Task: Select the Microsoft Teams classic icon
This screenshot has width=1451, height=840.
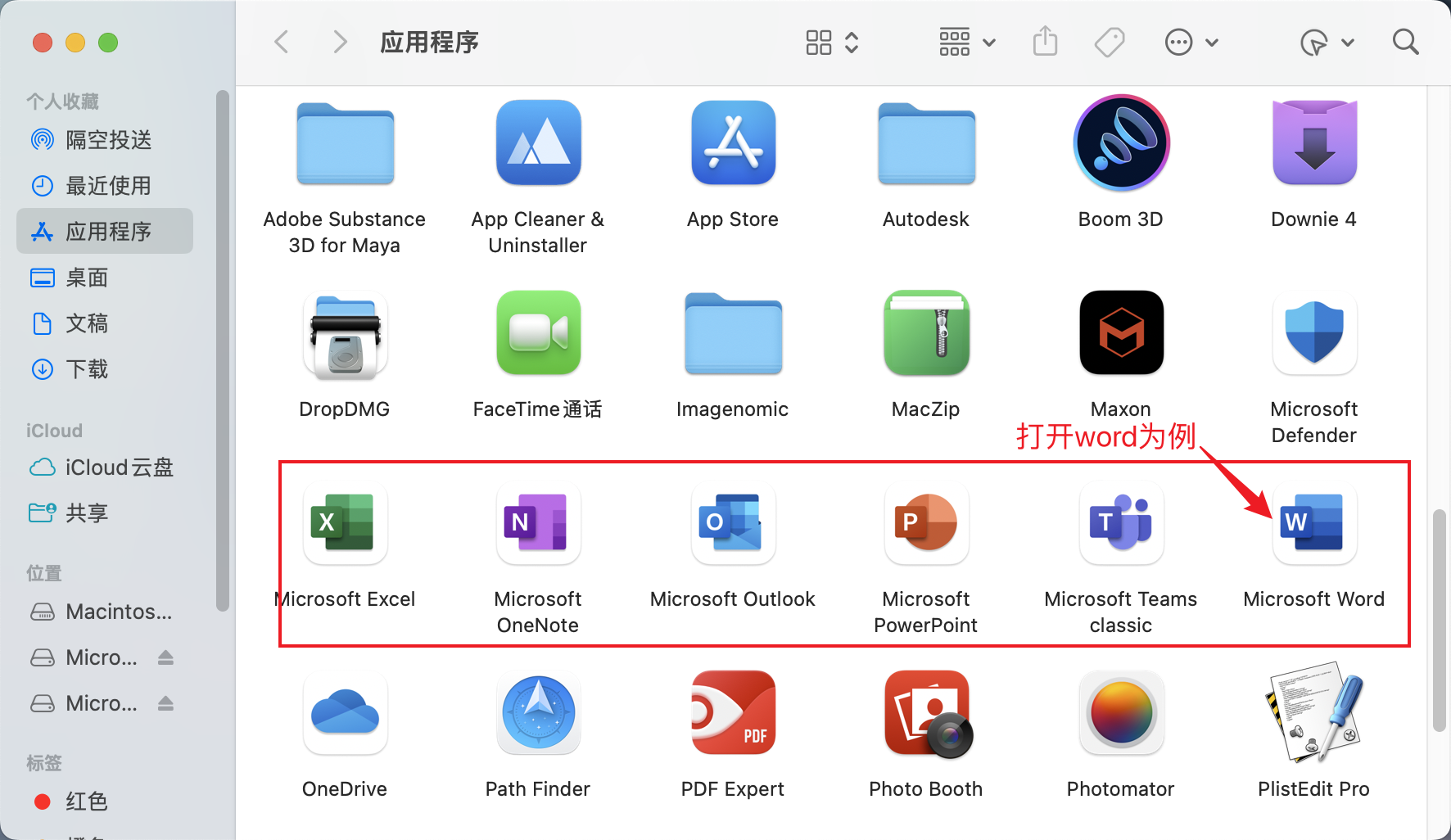Action: 1121,523
